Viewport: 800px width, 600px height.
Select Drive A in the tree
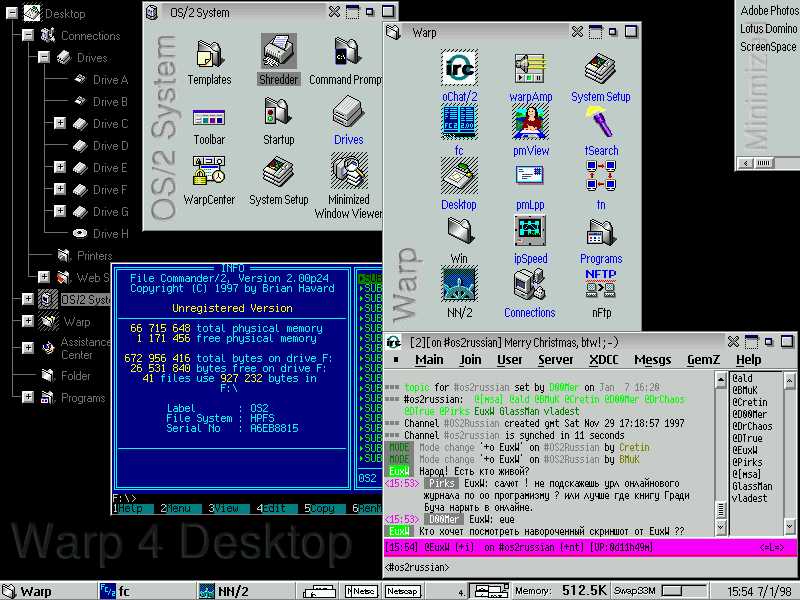tap(111, 80)
